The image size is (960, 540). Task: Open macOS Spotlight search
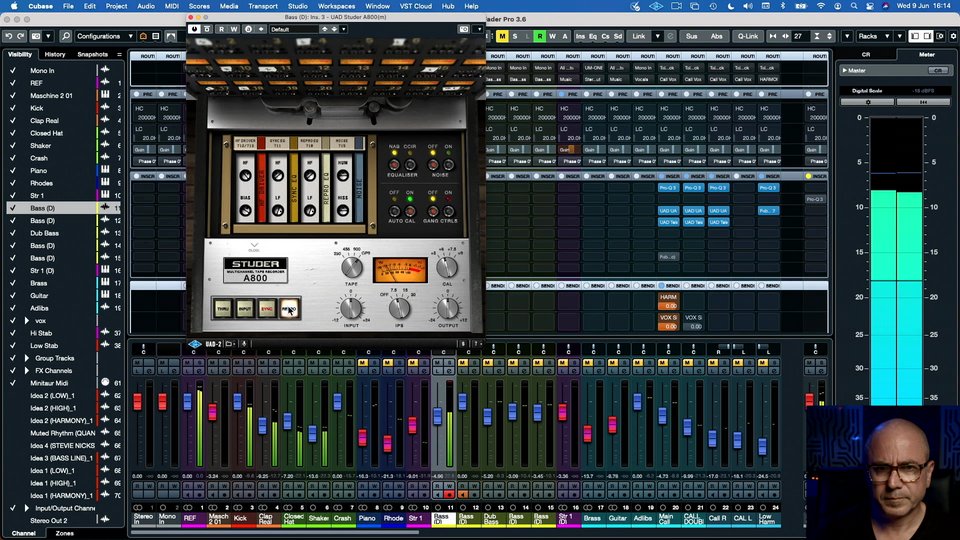[853, 6]
